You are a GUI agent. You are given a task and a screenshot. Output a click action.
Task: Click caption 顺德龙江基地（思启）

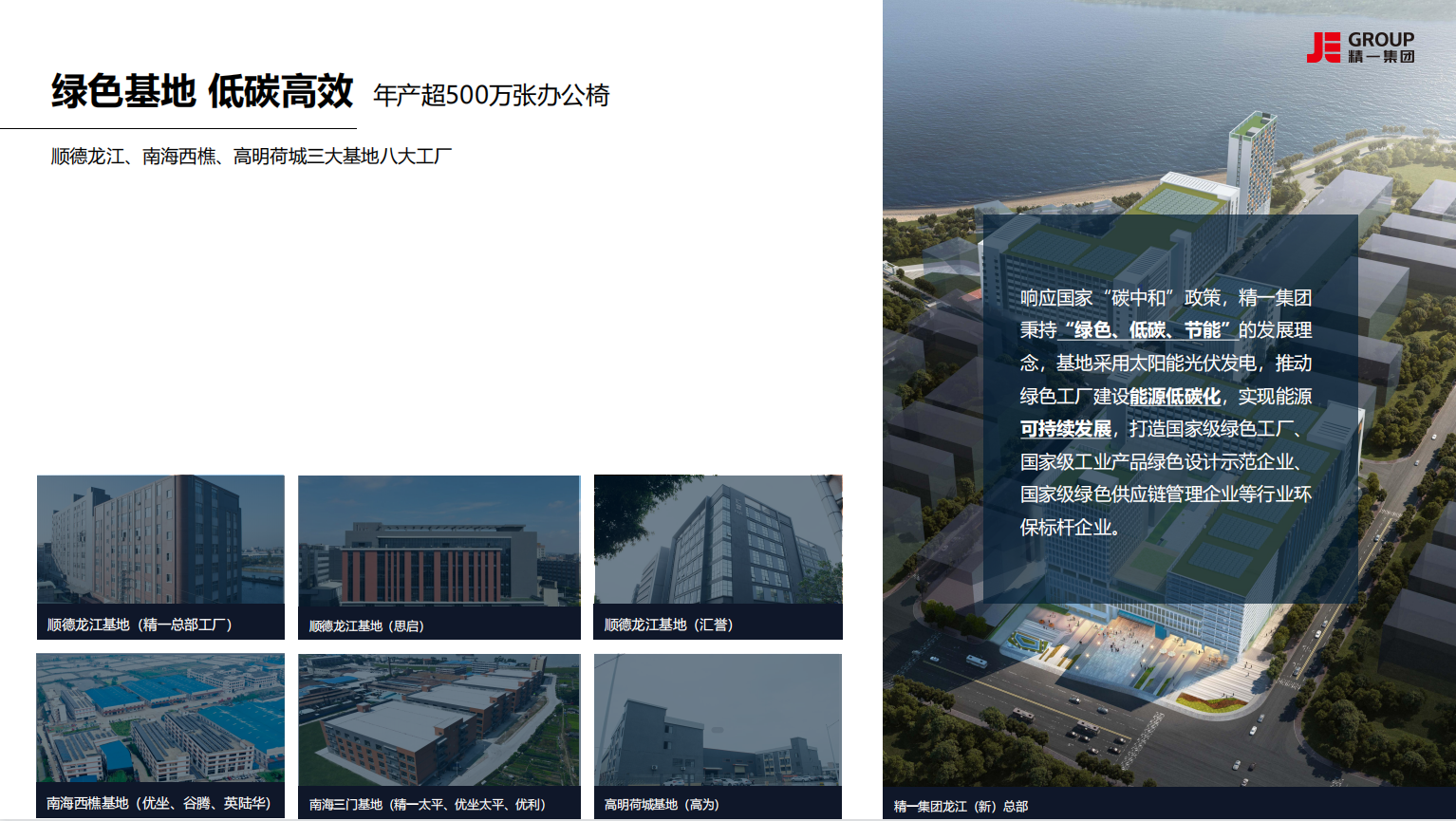click(x=366, y=626)
